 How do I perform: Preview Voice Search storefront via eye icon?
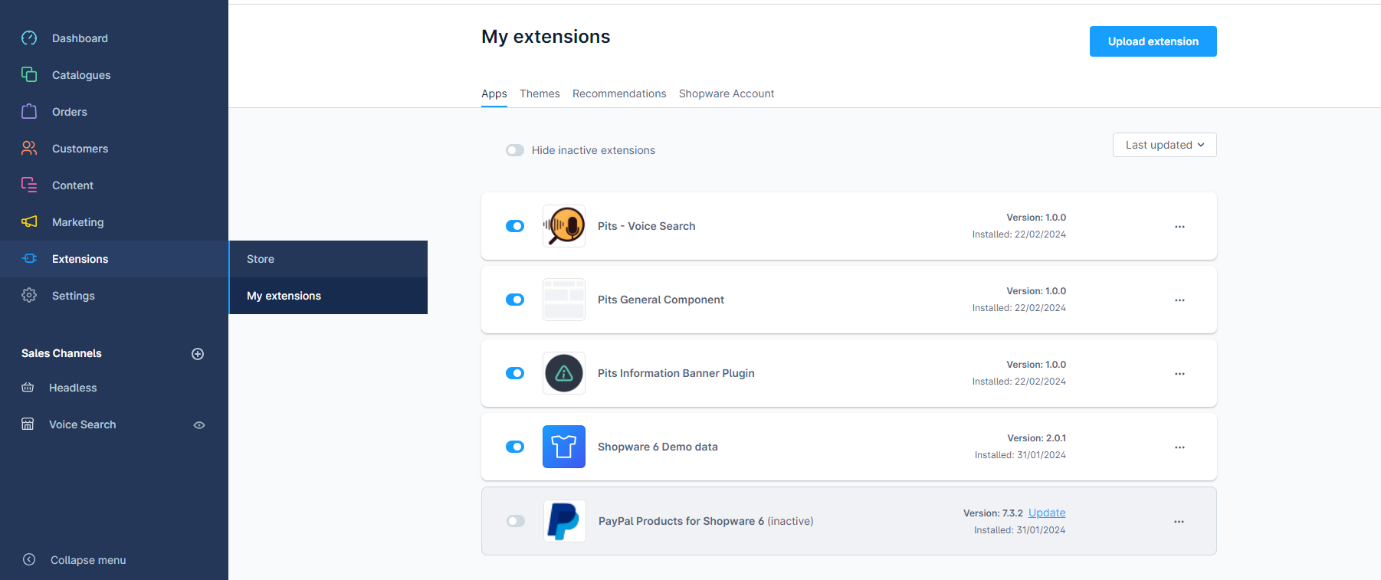click(199, 425)
